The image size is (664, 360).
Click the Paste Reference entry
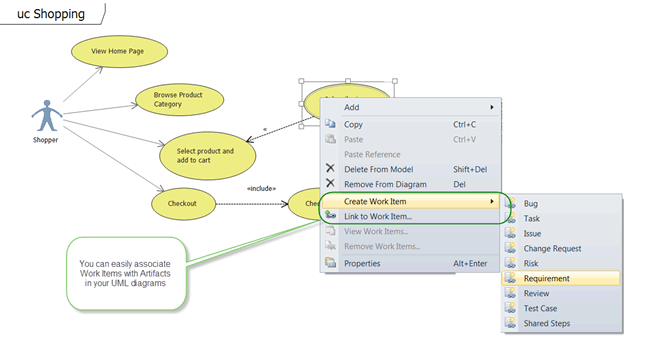click(410, 154)
